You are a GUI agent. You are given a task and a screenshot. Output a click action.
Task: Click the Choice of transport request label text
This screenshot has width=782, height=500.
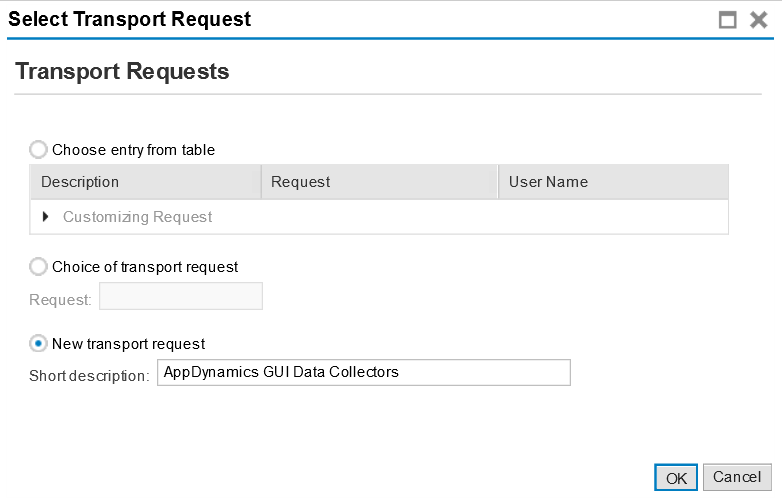pyautogui.click(x=145, y=267)
